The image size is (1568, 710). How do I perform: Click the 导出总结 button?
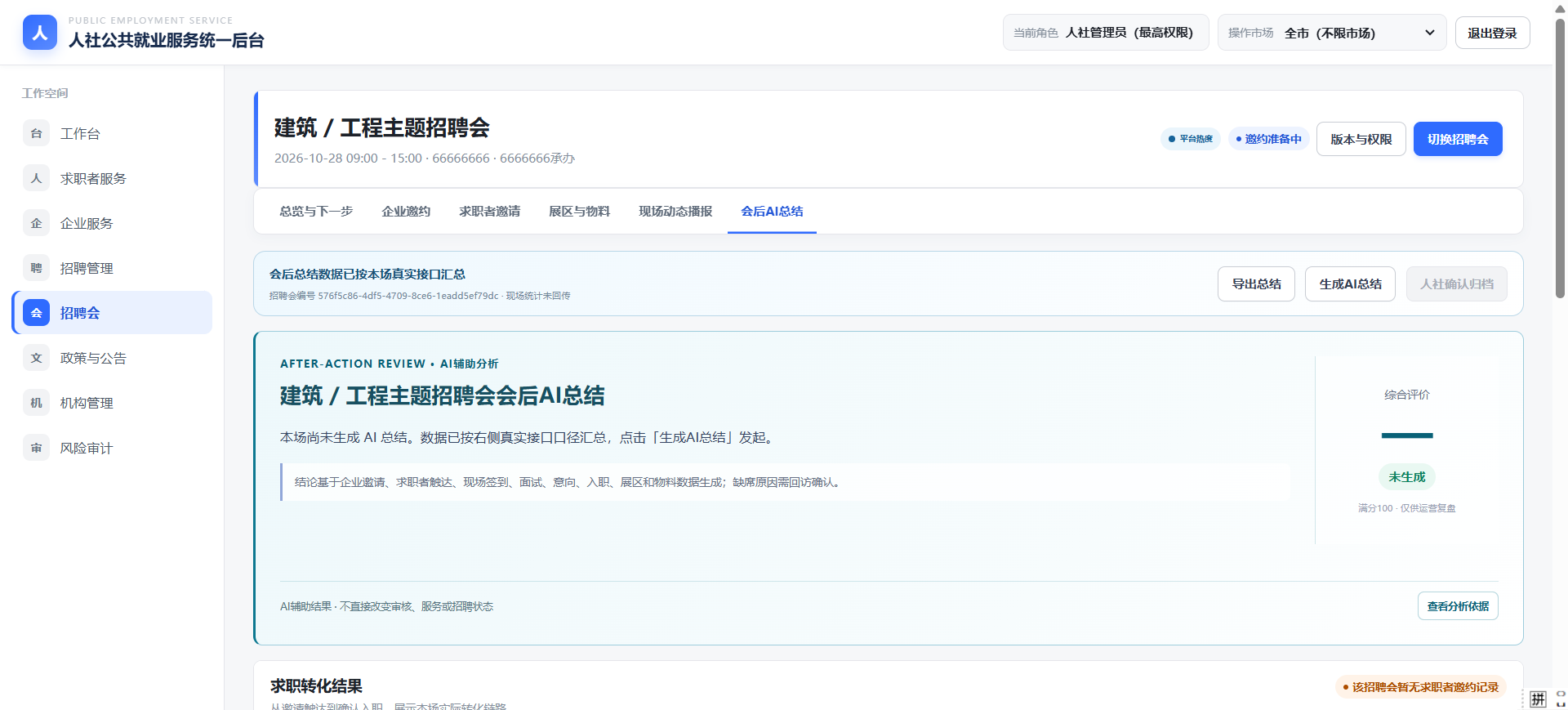coord(1256,284)
